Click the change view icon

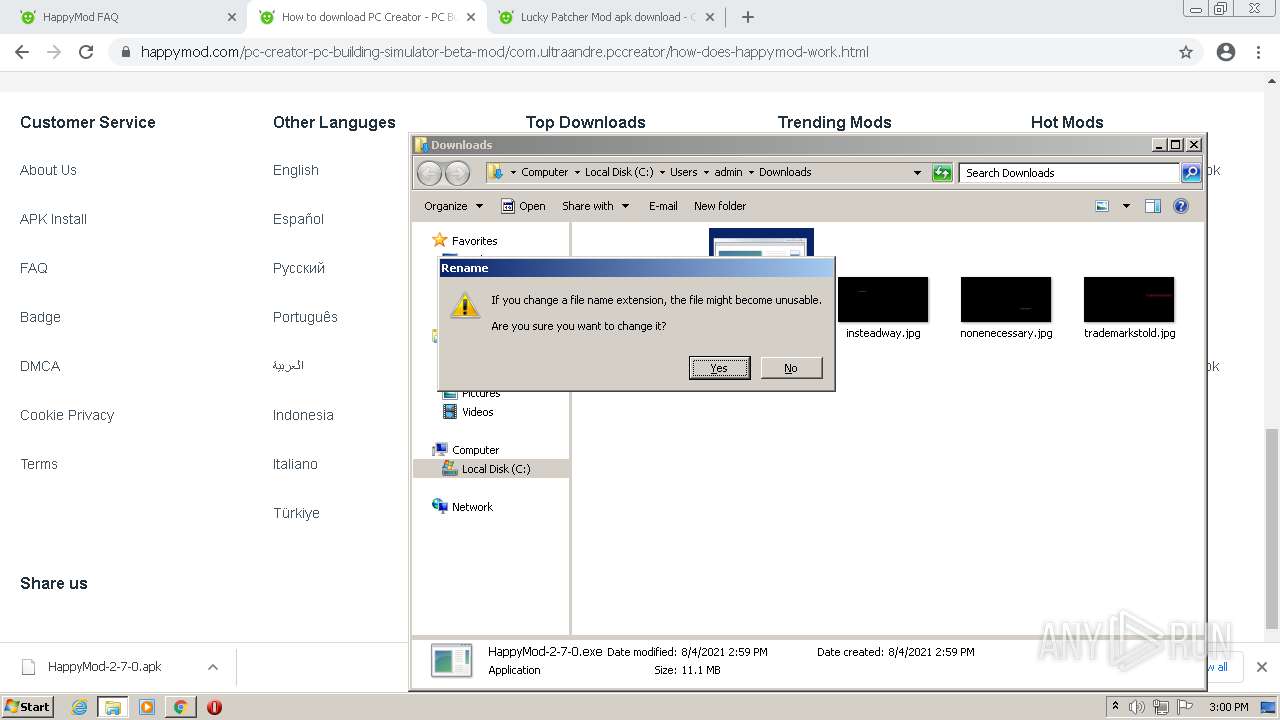click(x=1102, y=206)
